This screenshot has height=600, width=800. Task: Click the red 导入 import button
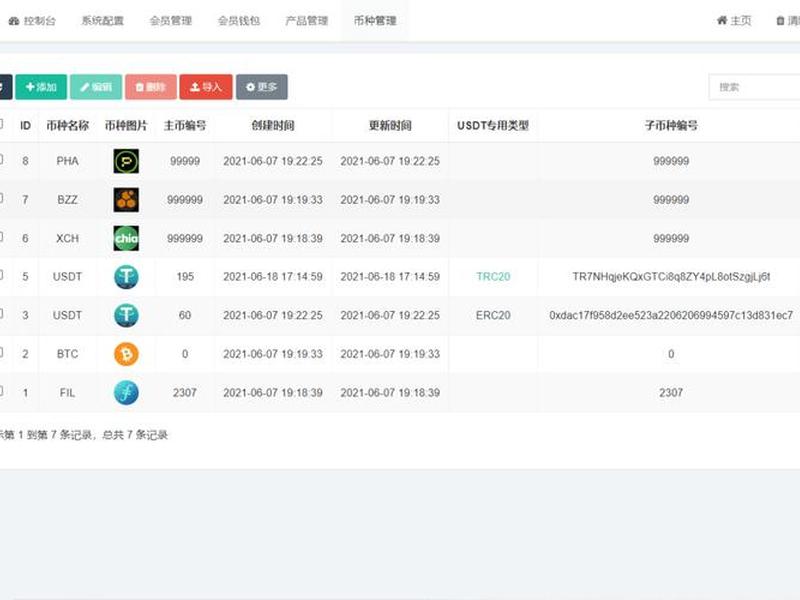[206, 87]
